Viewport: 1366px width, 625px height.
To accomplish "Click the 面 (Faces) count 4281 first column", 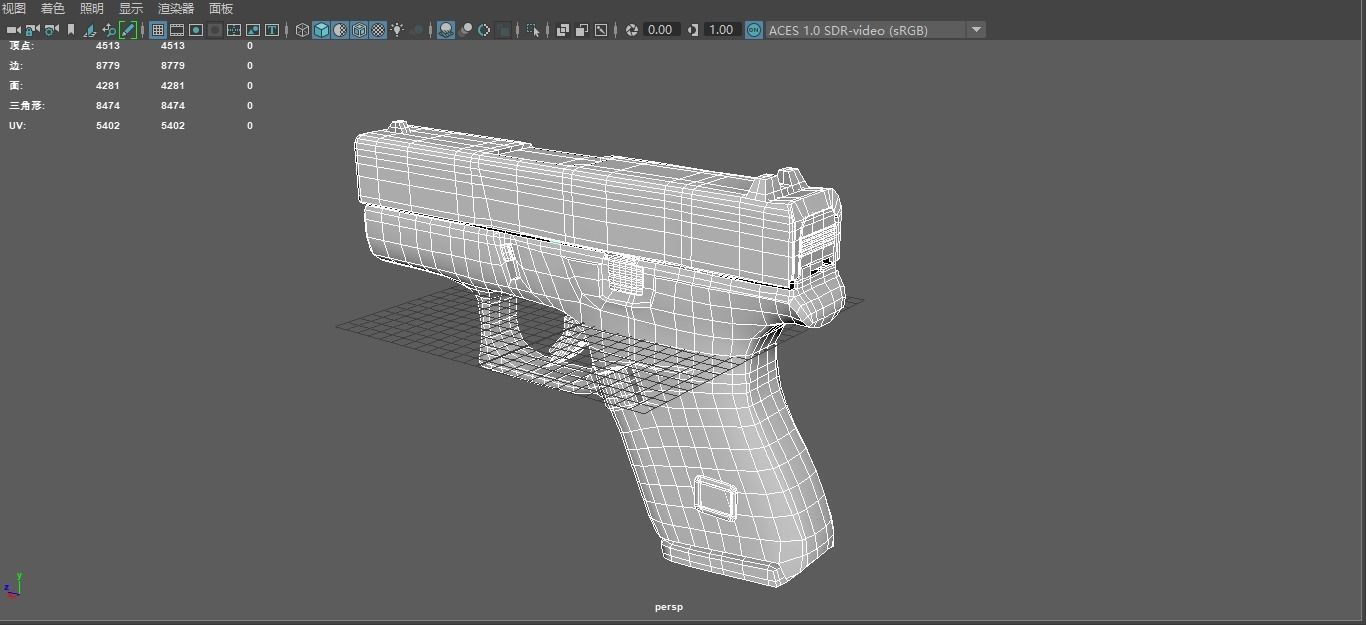I will click(x=108, y=85).
